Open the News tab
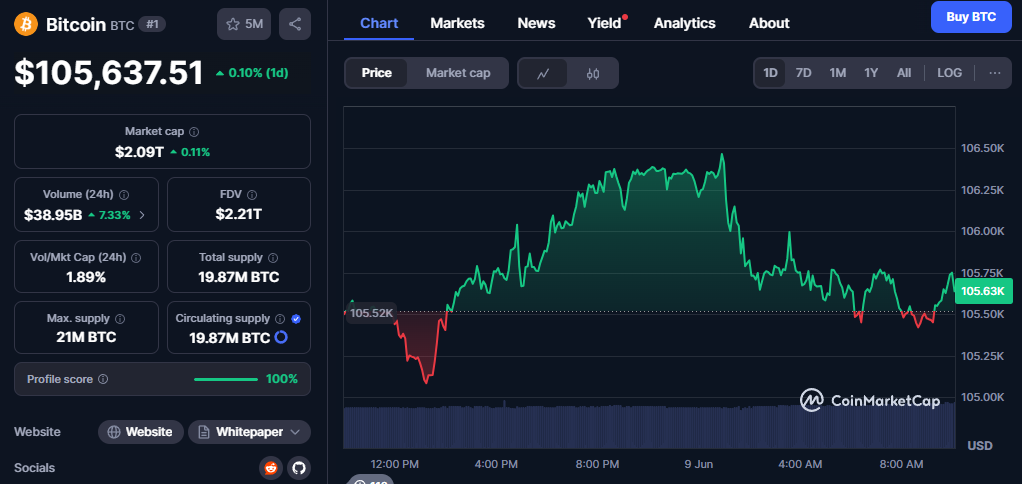Viewport: 1022px width, 484px height. pyautogui.click(x=536, y=23)
